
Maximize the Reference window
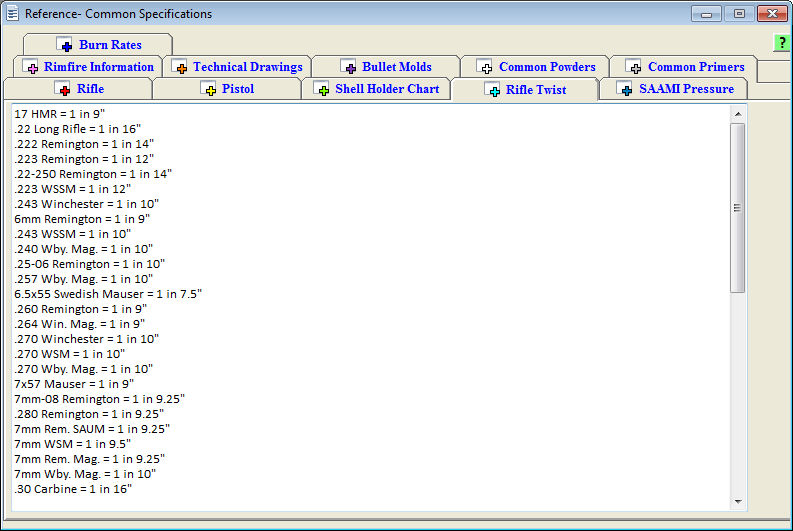pyautogui.click(x=739, y=14)
